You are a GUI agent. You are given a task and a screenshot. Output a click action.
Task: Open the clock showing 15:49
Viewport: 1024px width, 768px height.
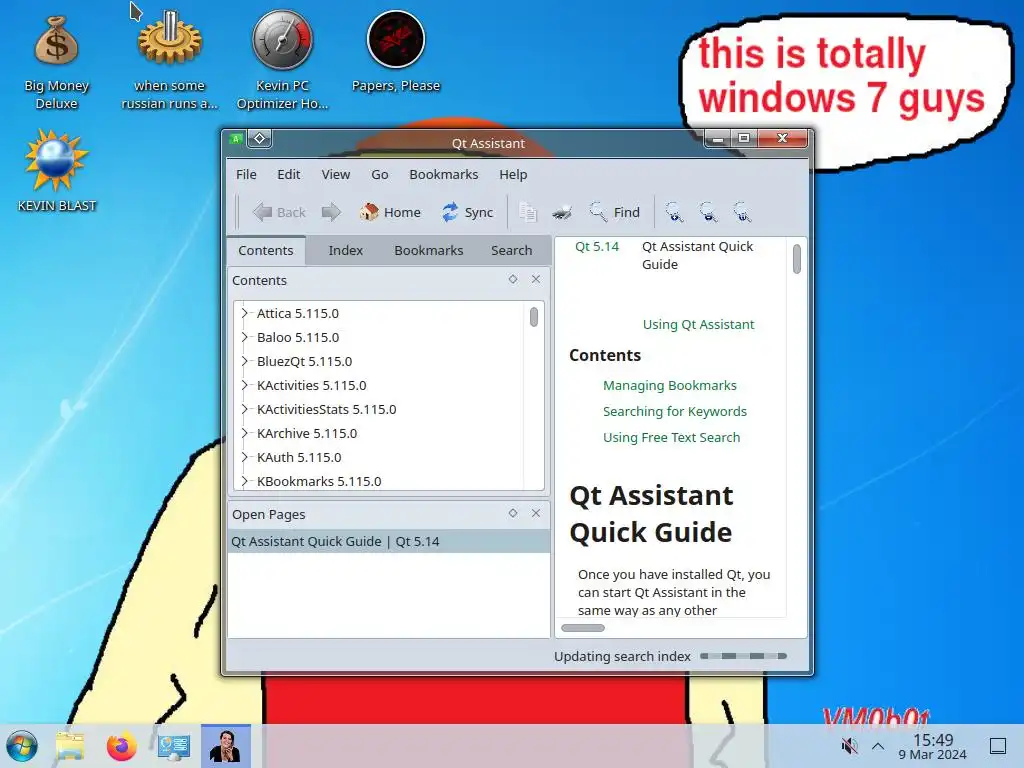tap(933, 746)
